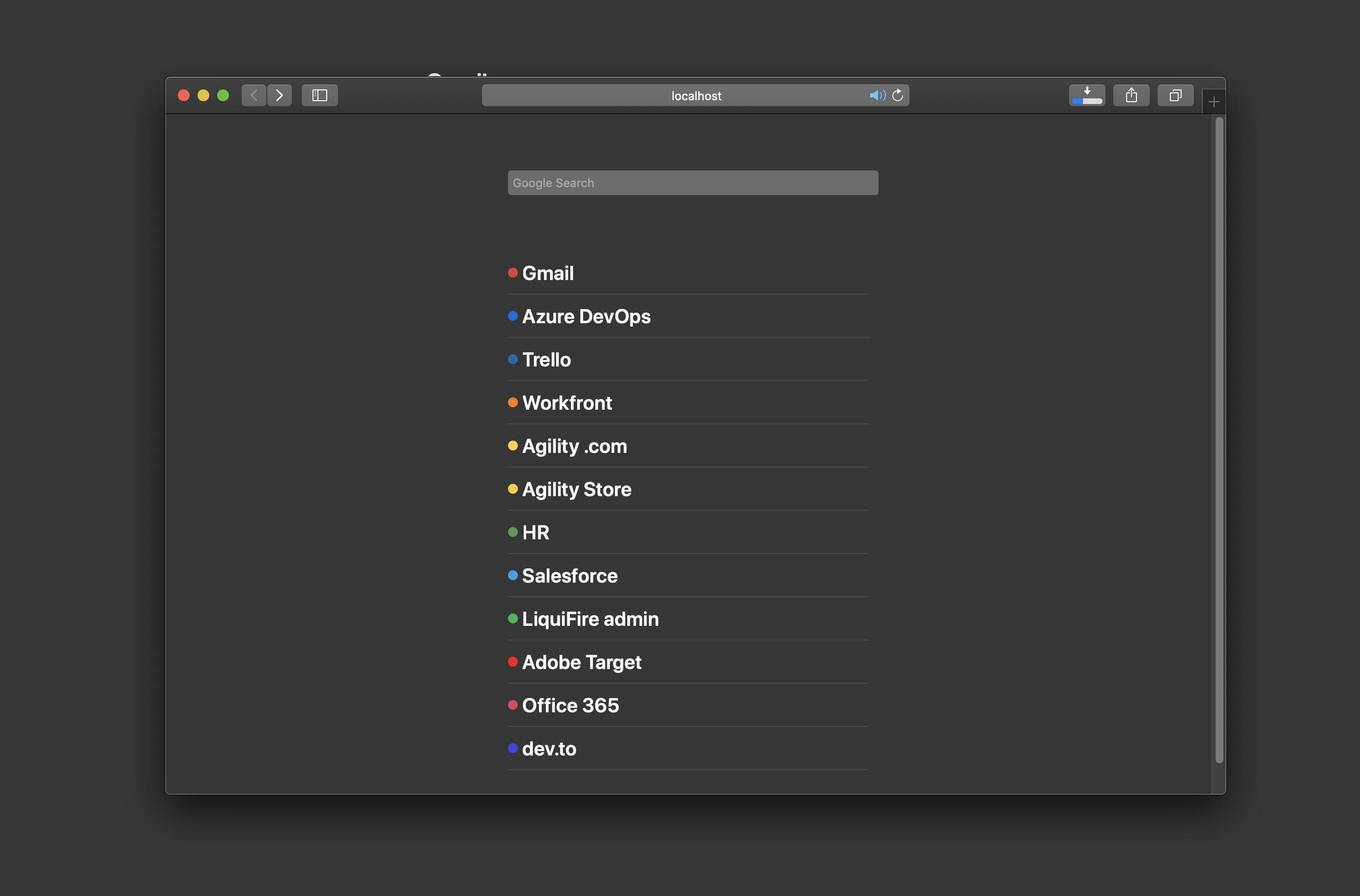Open Azure DevOps
The height and width of the screenshot is (896, 1360).
[x=586, y=316]
